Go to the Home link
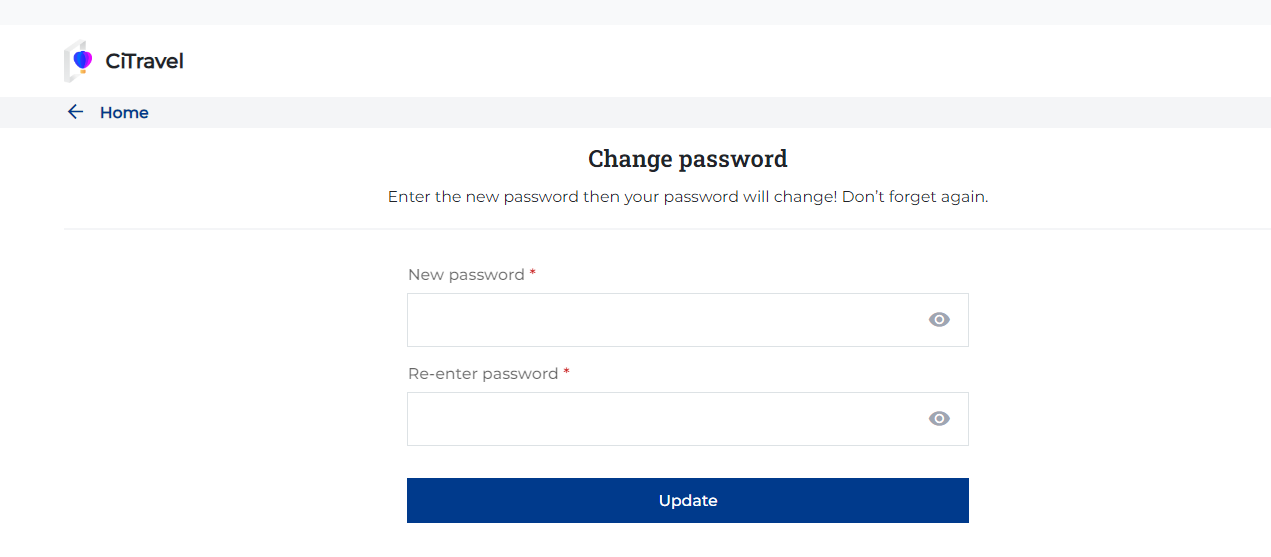Viewport: 1271px width, 557px height. (x=124, y=113)
